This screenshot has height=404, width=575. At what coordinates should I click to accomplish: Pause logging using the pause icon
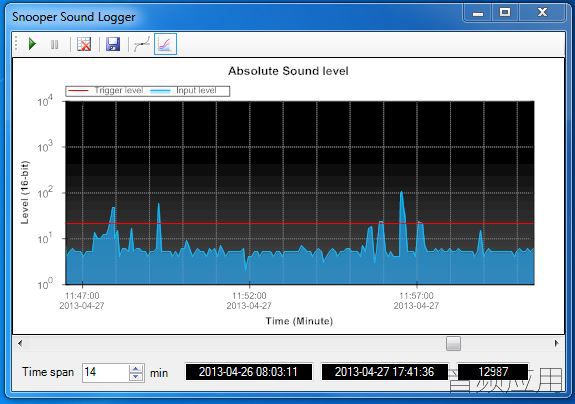[55, 44]
